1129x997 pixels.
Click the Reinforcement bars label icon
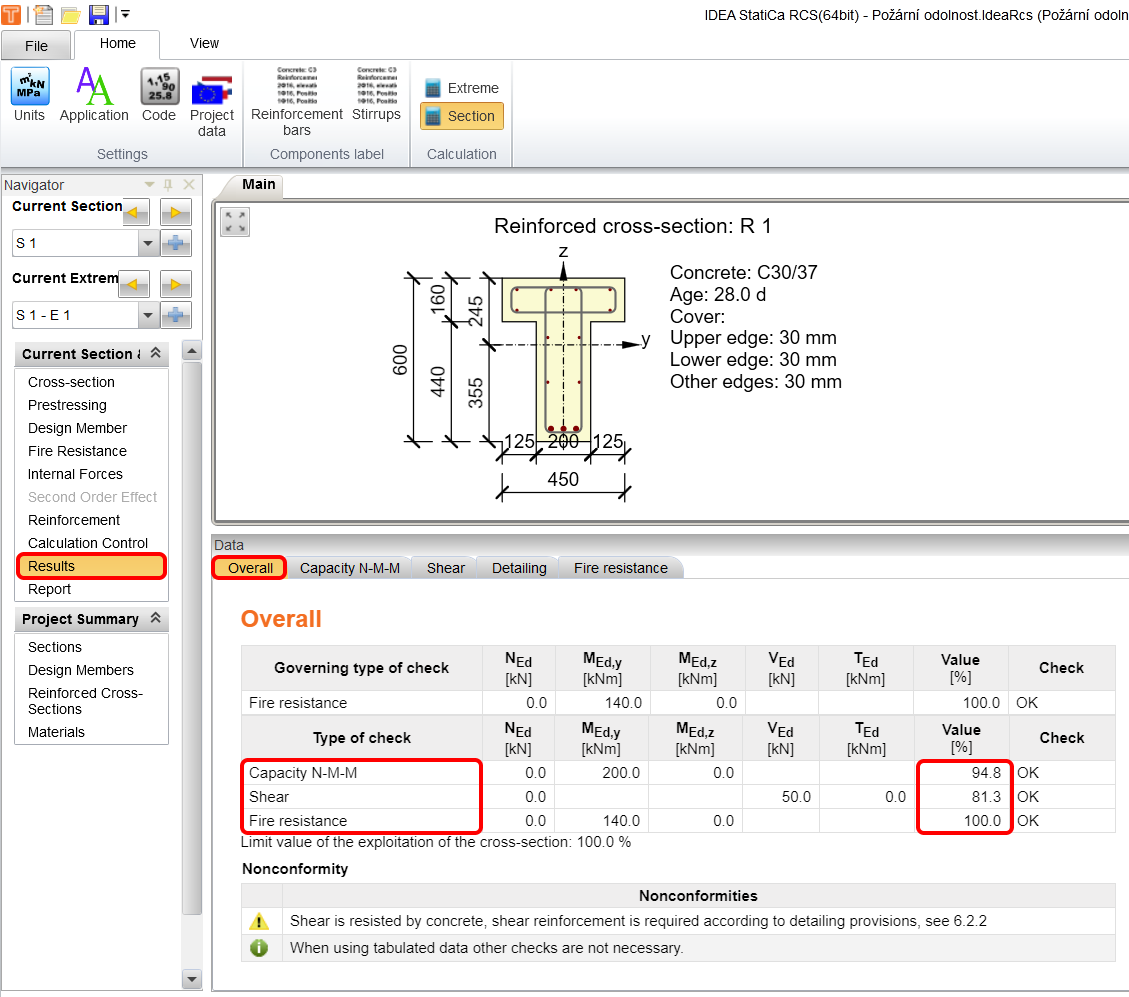296,95
